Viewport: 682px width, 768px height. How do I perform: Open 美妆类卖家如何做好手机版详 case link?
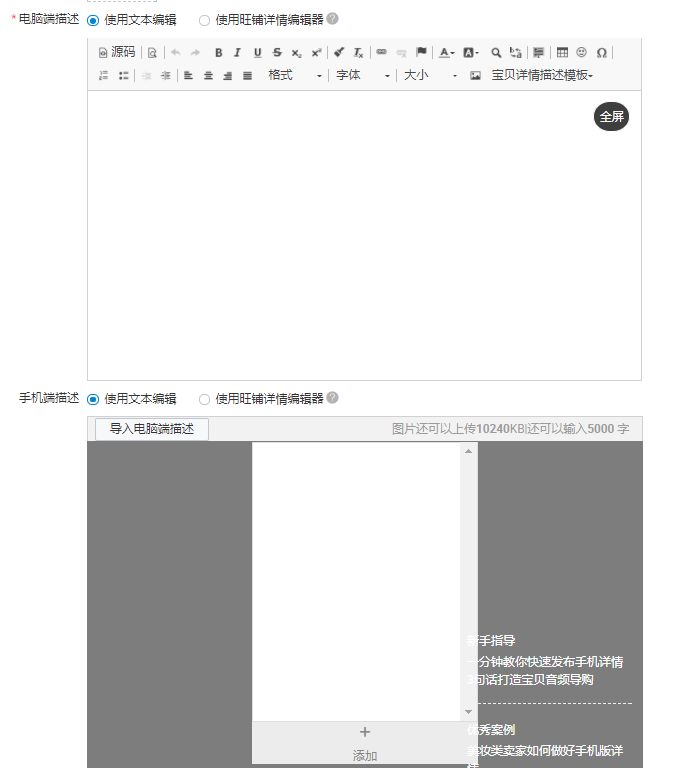[x=545, y=750]
